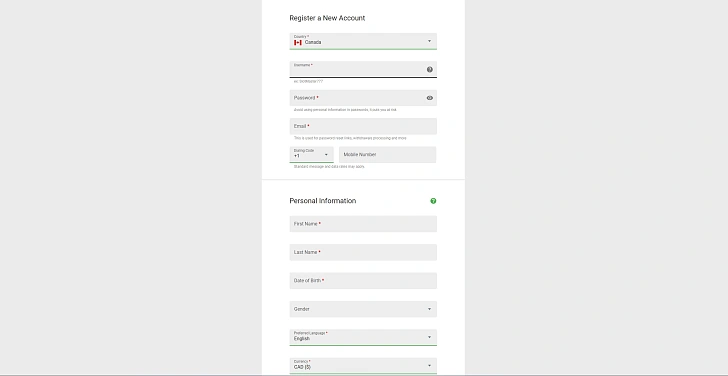The width and height of the screenshot is (728, 376).
Task: Open the Currency dropdown showing CAD ($)
Action: tap(363, 366)
